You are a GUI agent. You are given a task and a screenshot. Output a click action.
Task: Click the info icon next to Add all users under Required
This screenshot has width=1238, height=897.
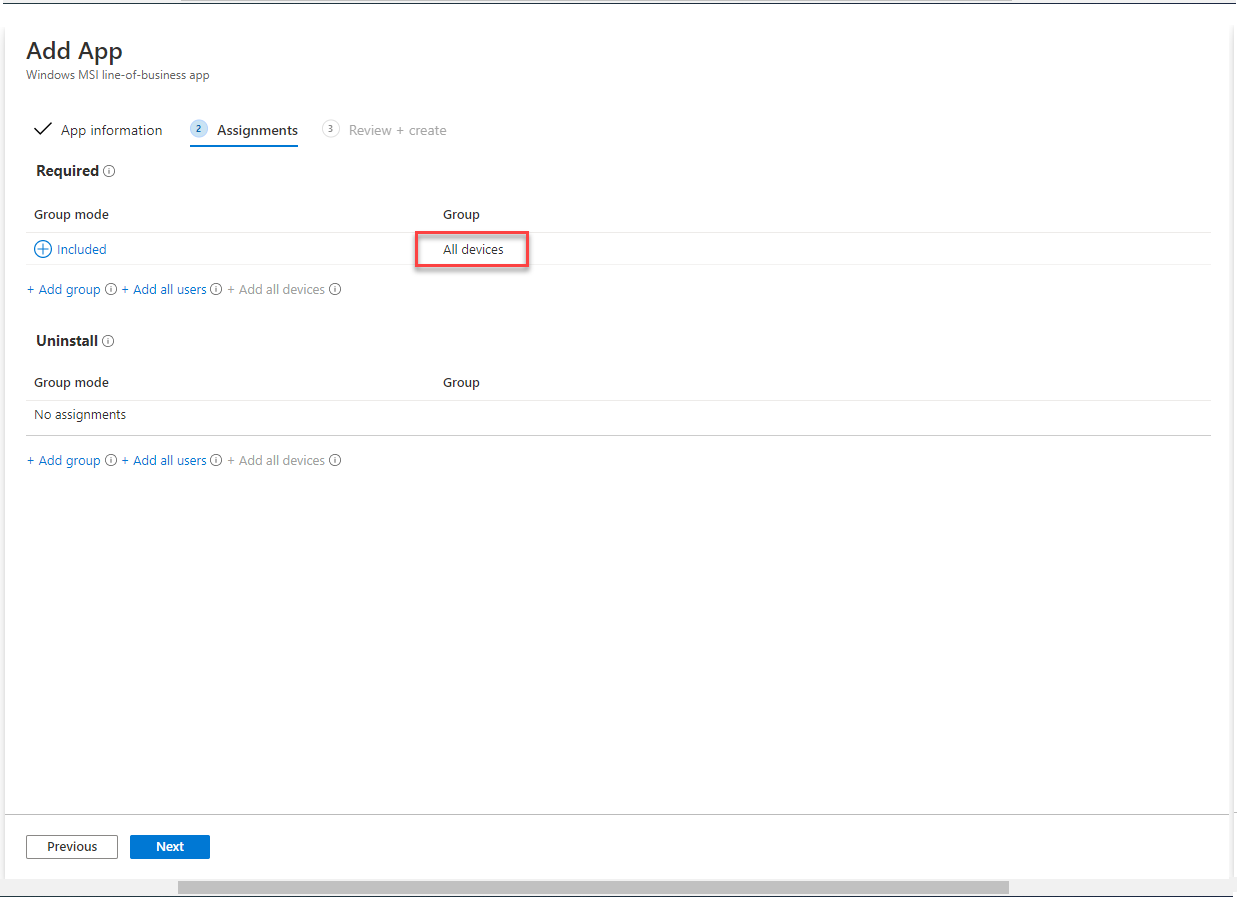click(x=216, y=289)
